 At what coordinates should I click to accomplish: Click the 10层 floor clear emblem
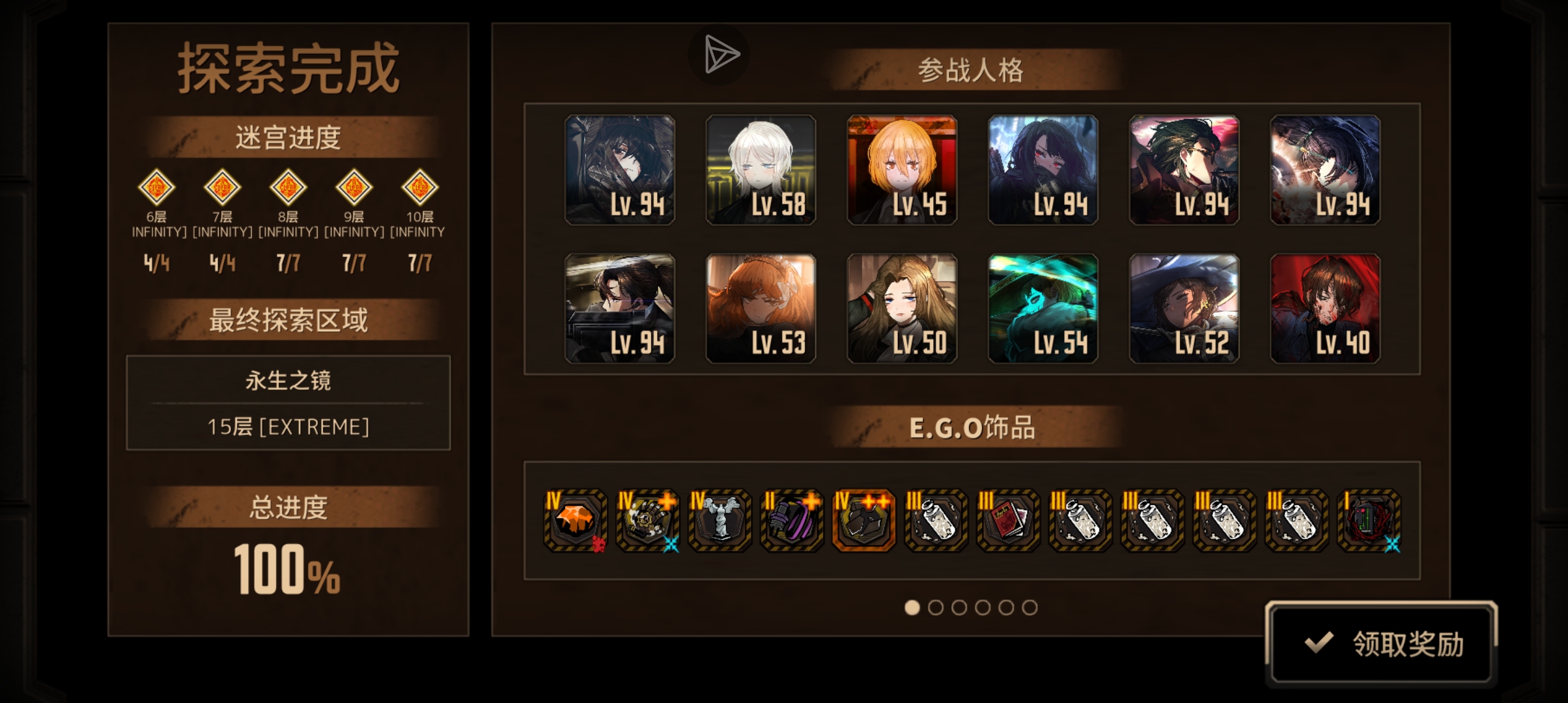tap(420, 187)
